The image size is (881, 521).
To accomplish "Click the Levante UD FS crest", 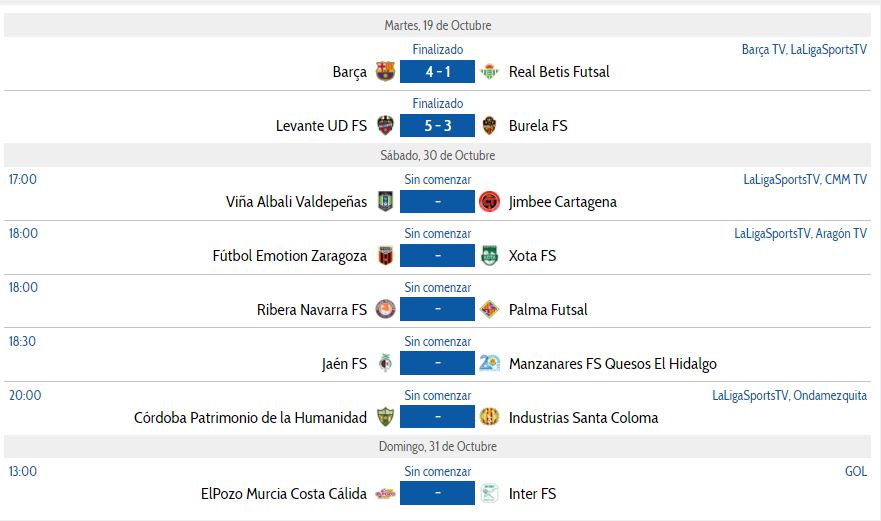I will pos(385,125).
